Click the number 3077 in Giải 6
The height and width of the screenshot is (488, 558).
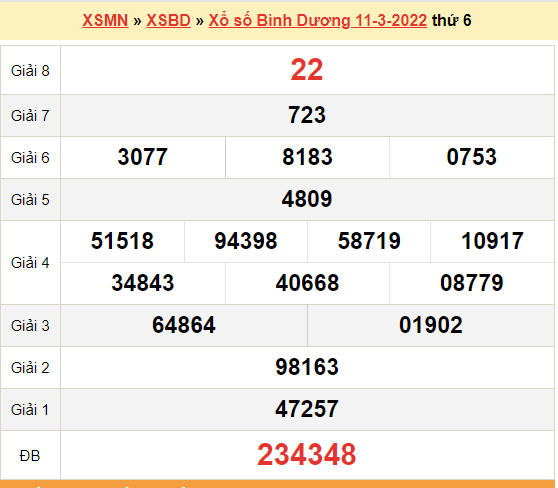(x=142, y=157)
